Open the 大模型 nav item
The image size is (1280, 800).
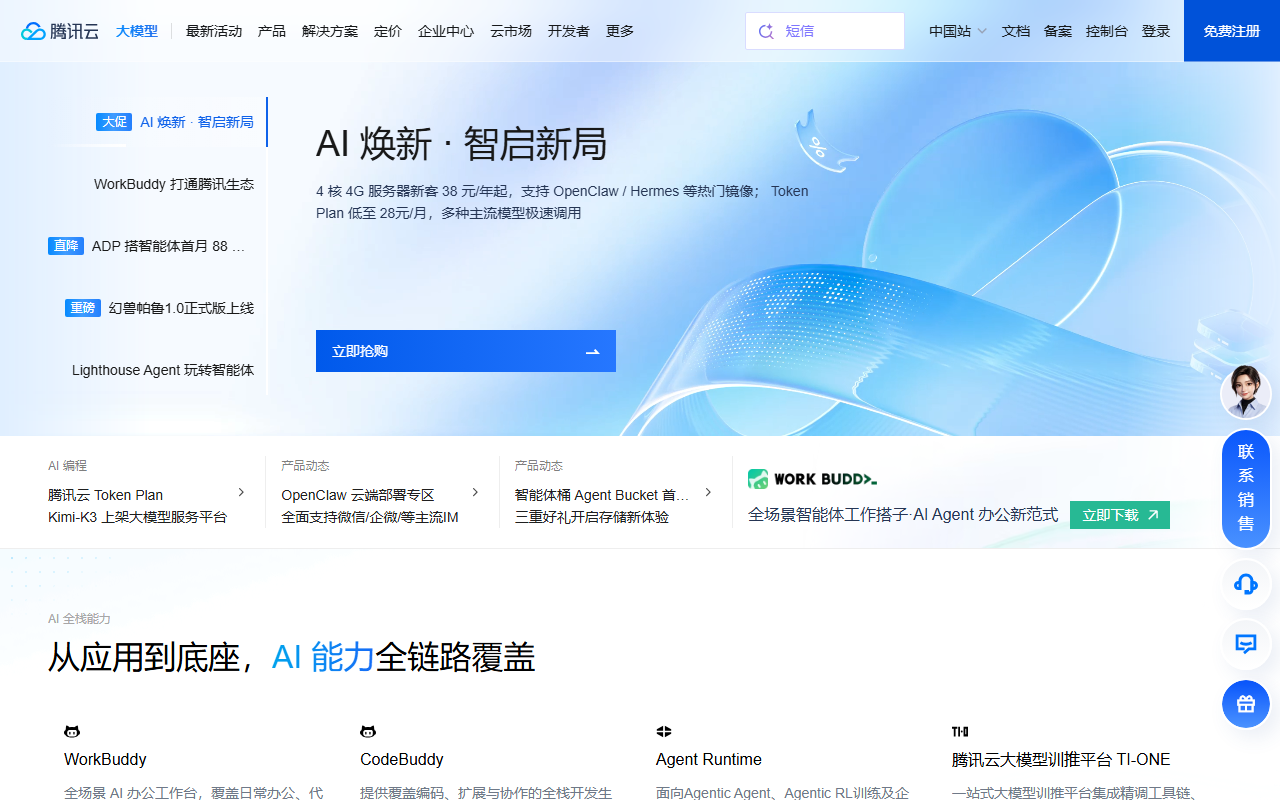[x=137, y=31]
